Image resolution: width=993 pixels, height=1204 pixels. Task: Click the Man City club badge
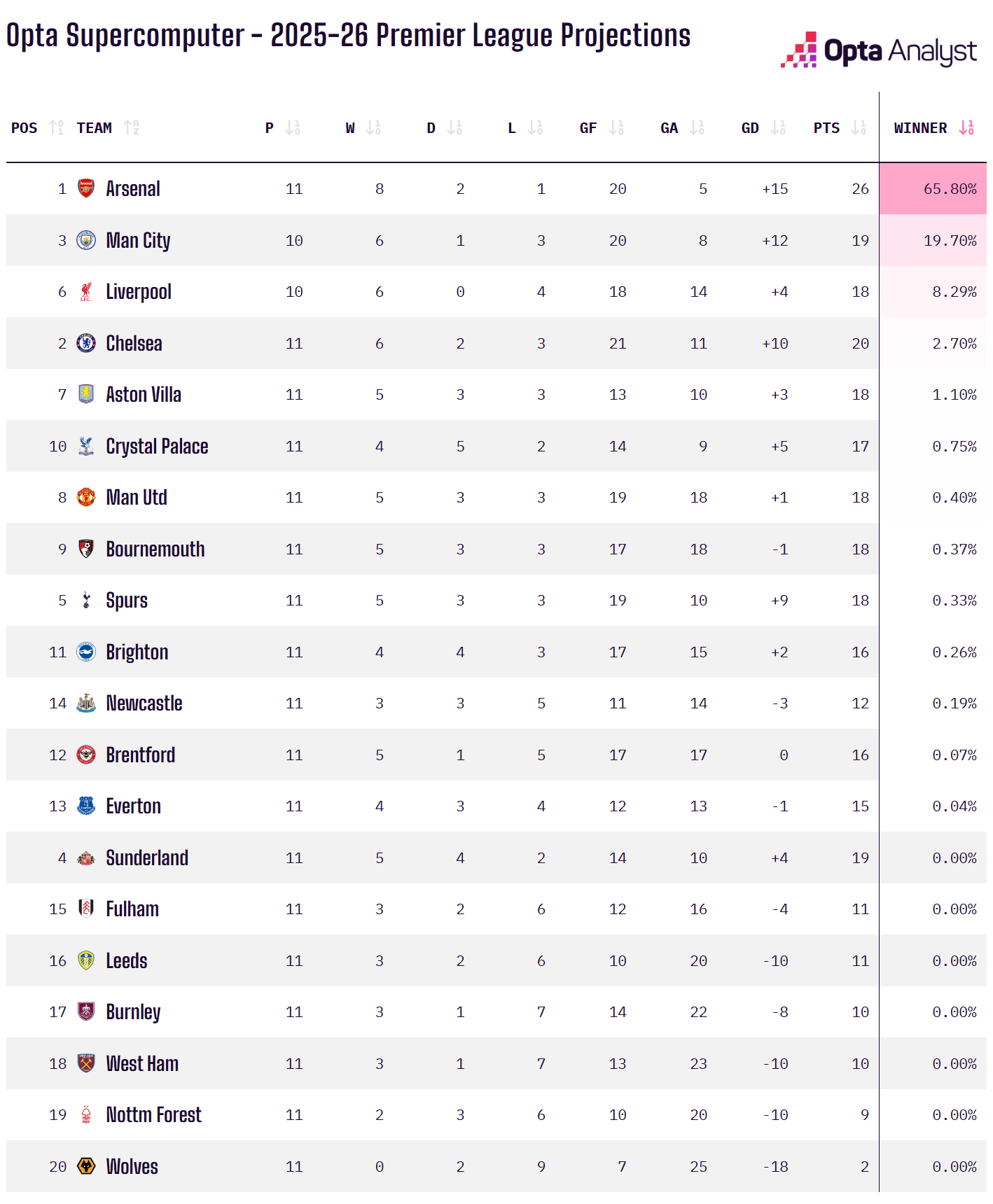pyautogui.click(x=86, y=240)
